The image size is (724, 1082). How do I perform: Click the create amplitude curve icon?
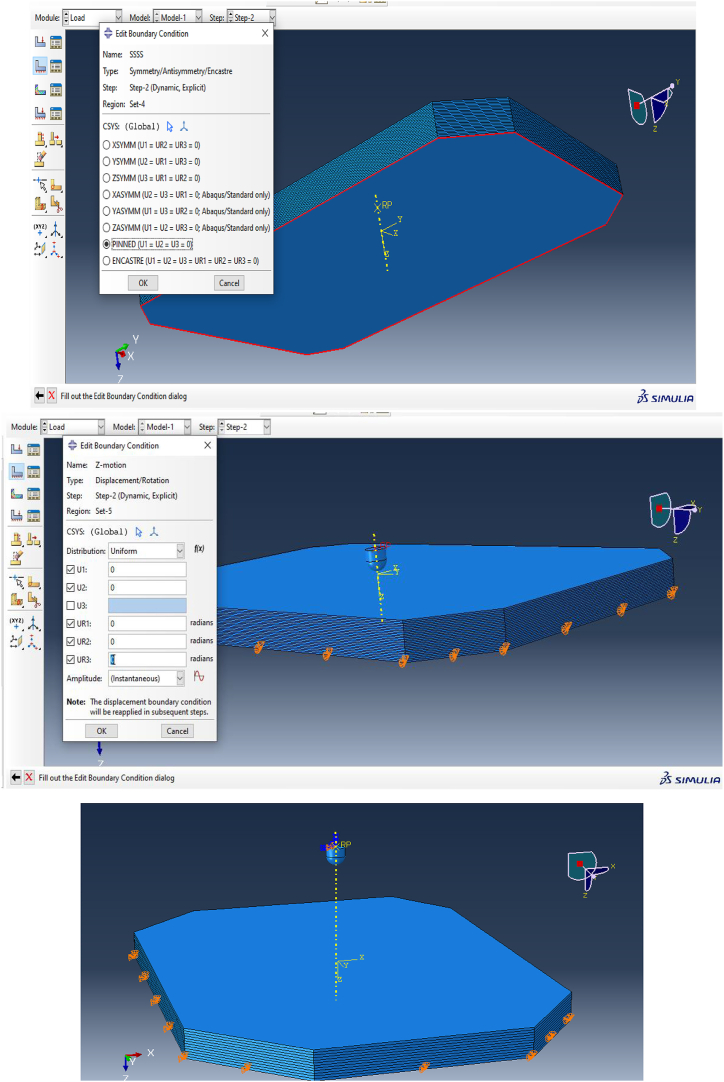[x=198, y=677]
